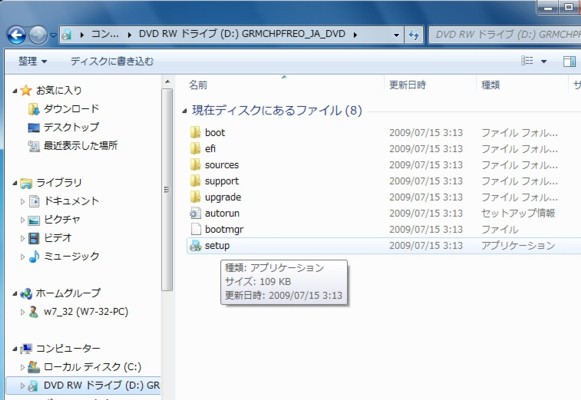Select the upgrade folder icon
Screen dimensions: 581x400
(x=195, y=197)
